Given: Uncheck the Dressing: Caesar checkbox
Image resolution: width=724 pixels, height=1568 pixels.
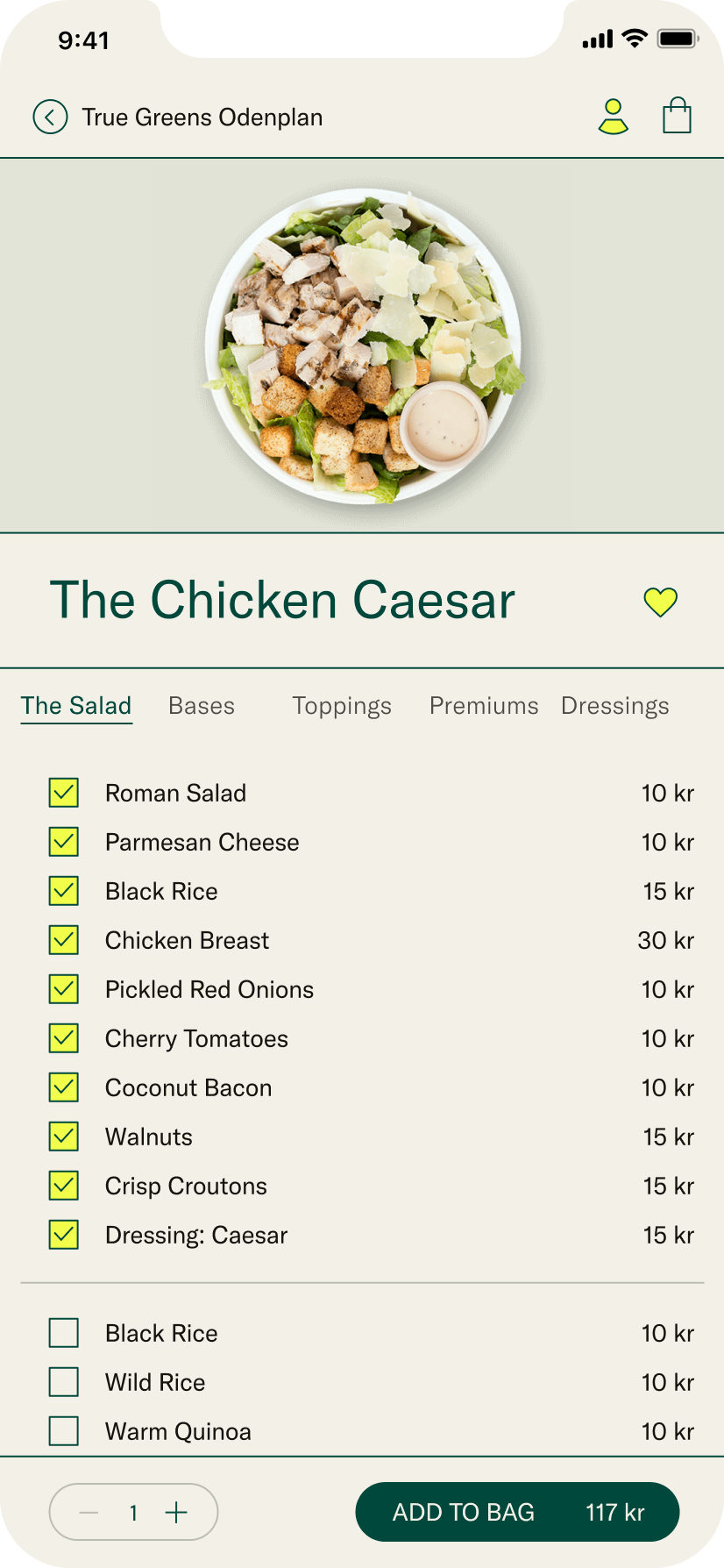Looking at the screenshot, I should tap(64, 1235).
